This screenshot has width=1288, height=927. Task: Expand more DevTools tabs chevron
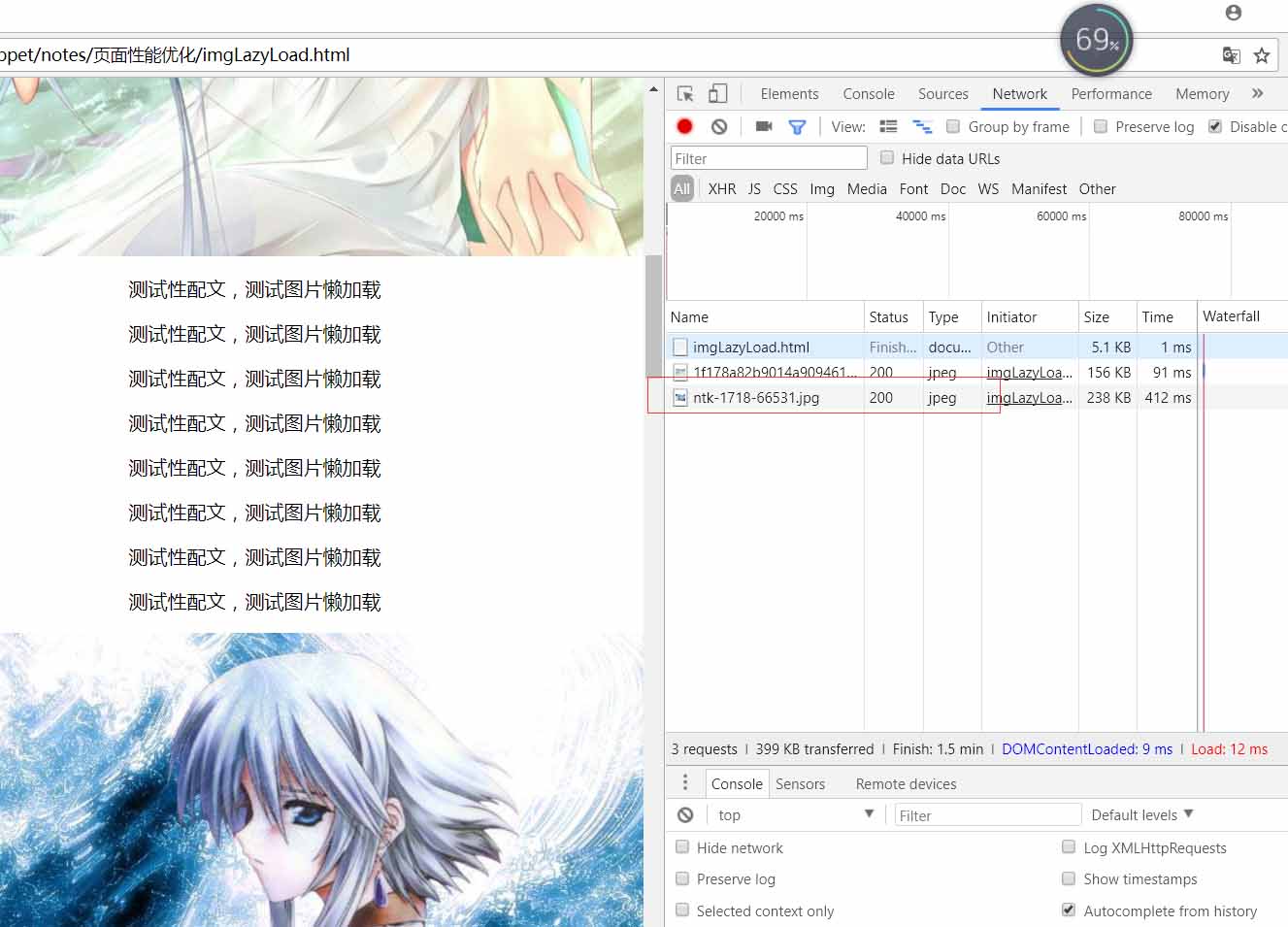[x=1258, y=93]
